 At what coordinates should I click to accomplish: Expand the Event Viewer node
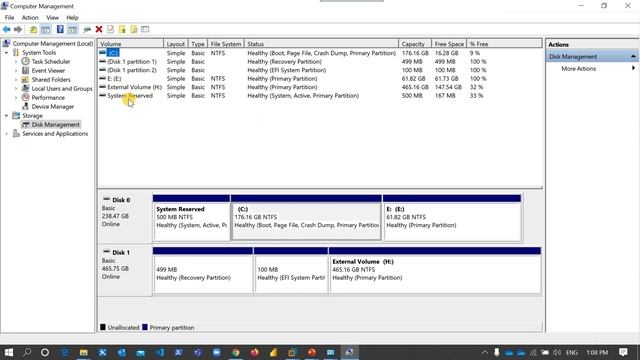click(16, 71)
